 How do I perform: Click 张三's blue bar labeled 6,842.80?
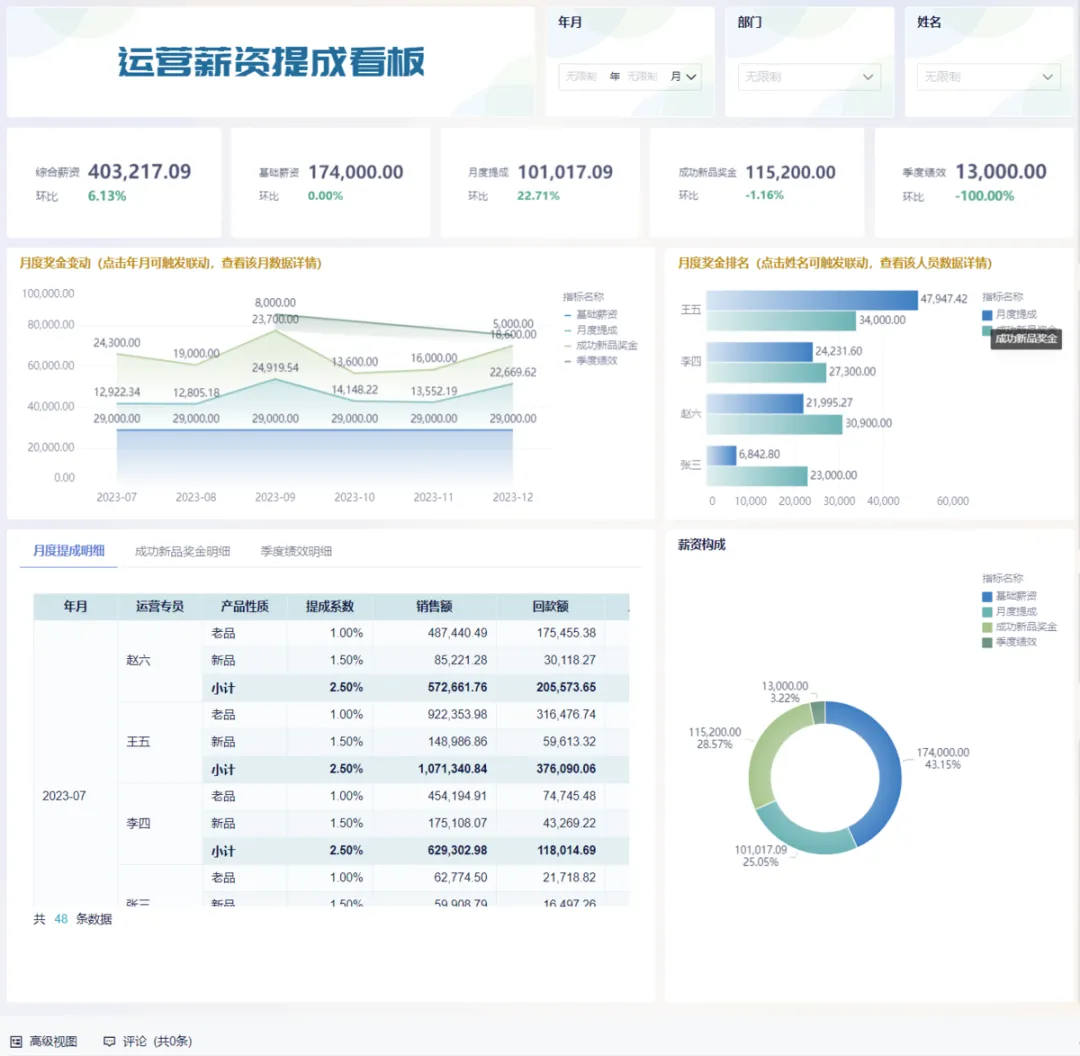(722, 455)
